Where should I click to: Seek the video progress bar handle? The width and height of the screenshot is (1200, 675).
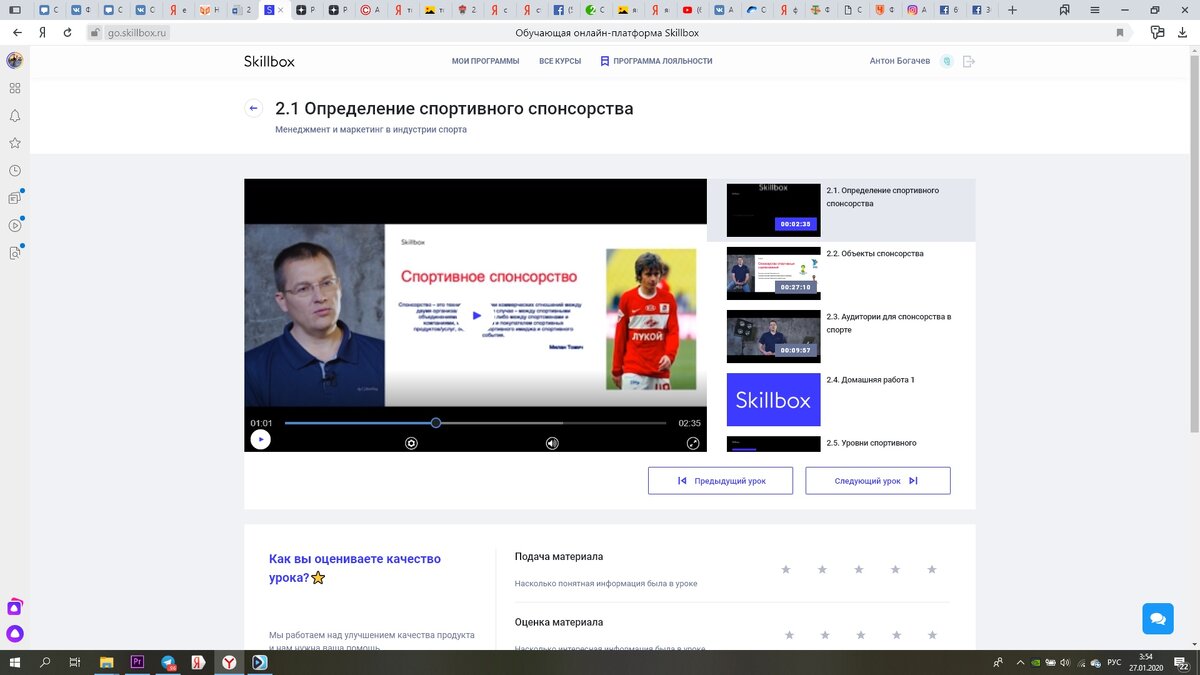tap(436, 423)
